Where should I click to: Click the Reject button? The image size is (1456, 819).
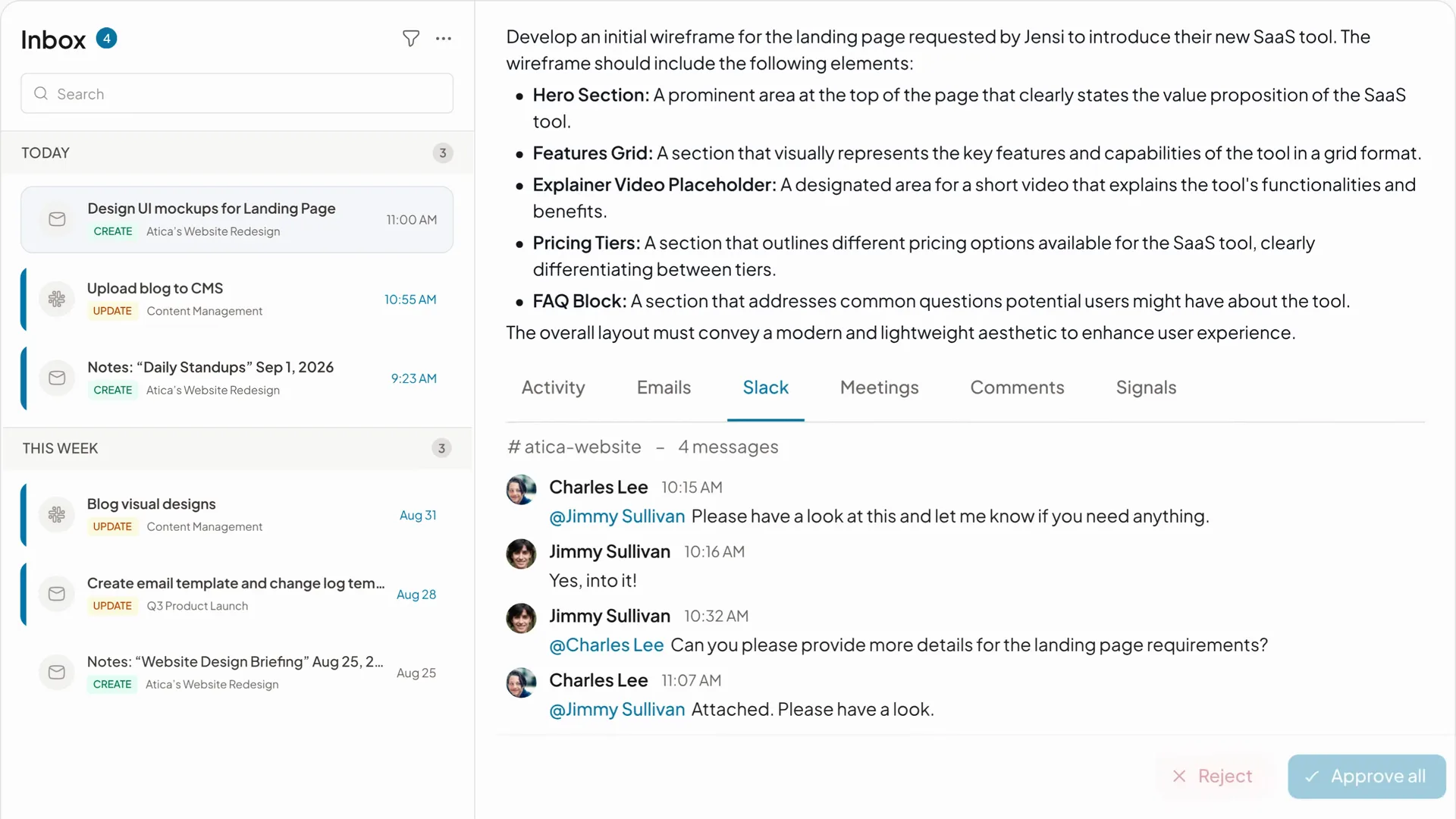(1212, 777)
